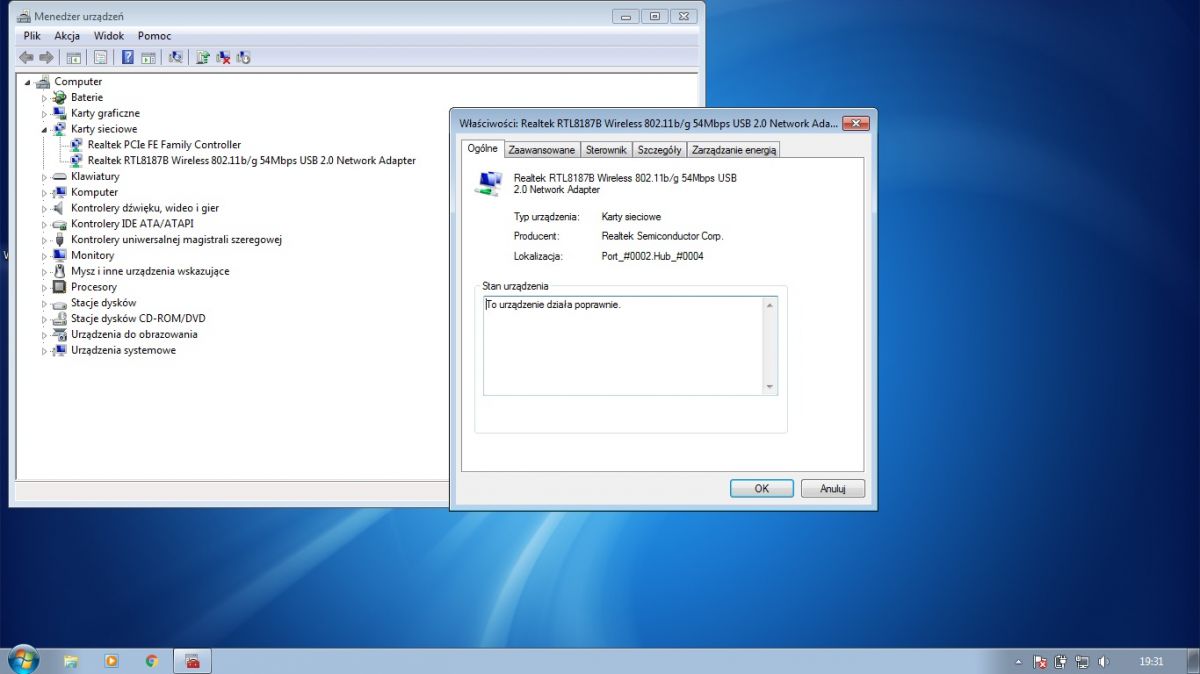
Task: Show hidden tray icons arrow
Action: [1019, 662]
